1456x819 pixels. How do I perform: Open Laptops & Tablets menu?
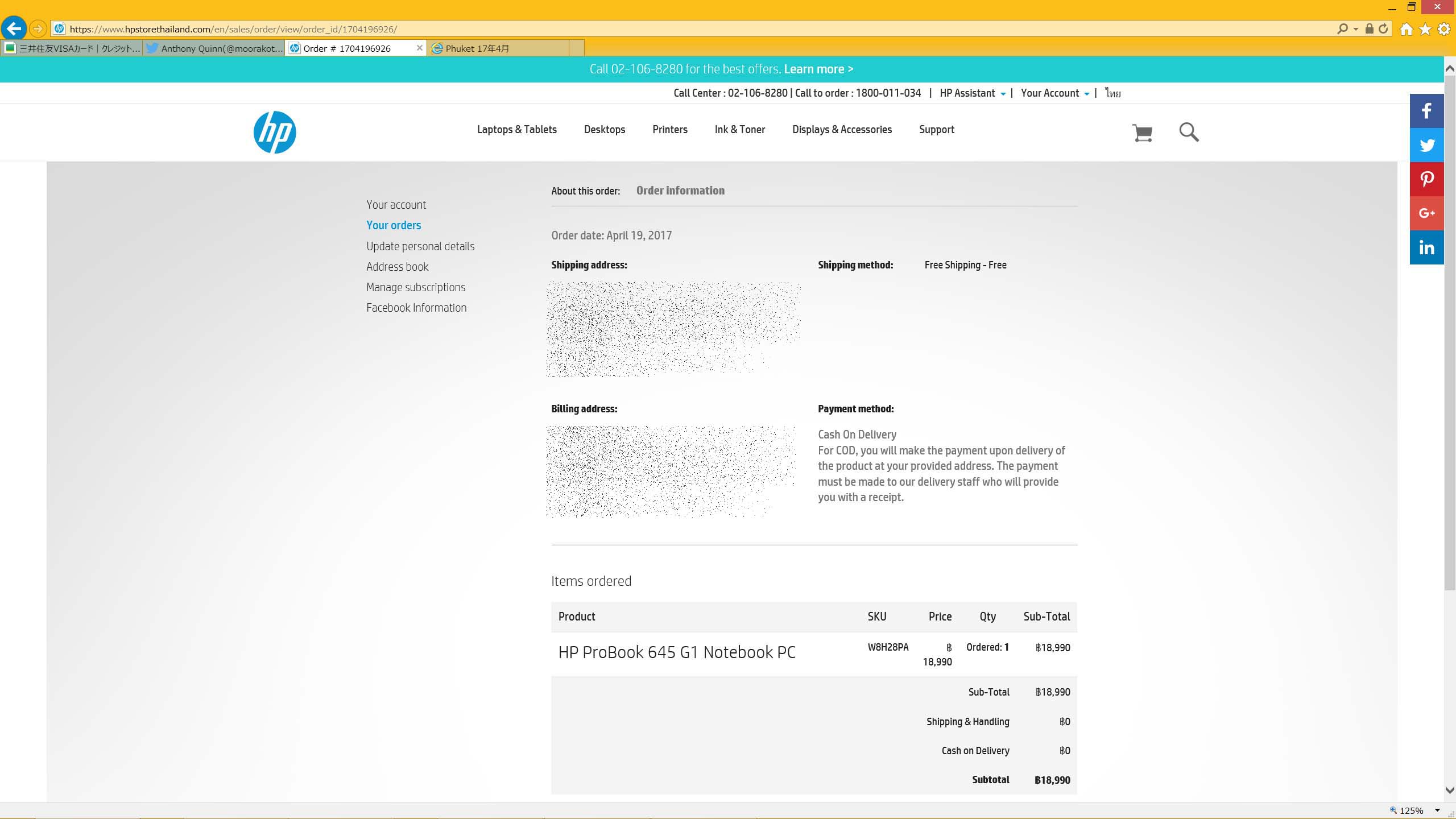[516, 130]
